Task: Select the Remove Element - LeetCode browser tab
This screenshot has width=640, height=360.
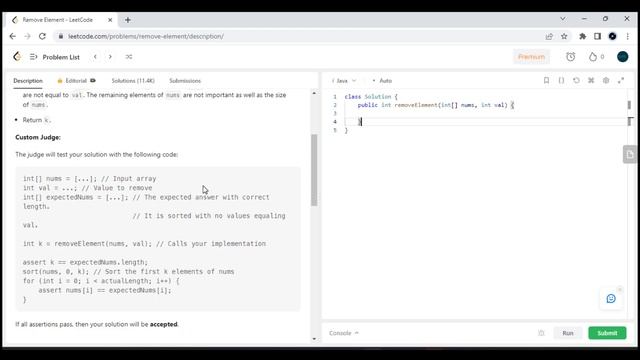Action: pyautogui.click(x=62, y=20)
